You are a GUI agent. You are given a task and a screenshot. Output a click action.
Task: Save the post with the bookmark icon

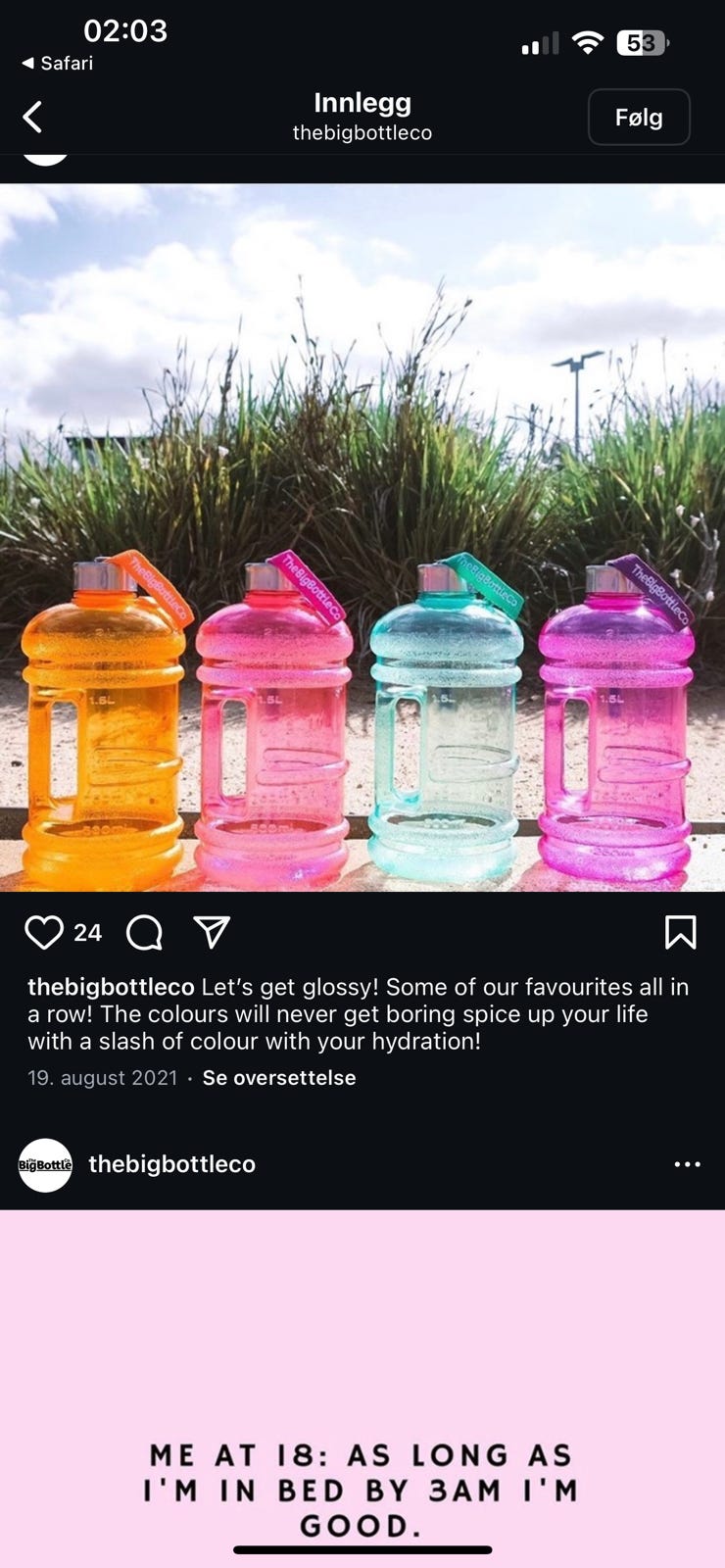tap(680, 932)
